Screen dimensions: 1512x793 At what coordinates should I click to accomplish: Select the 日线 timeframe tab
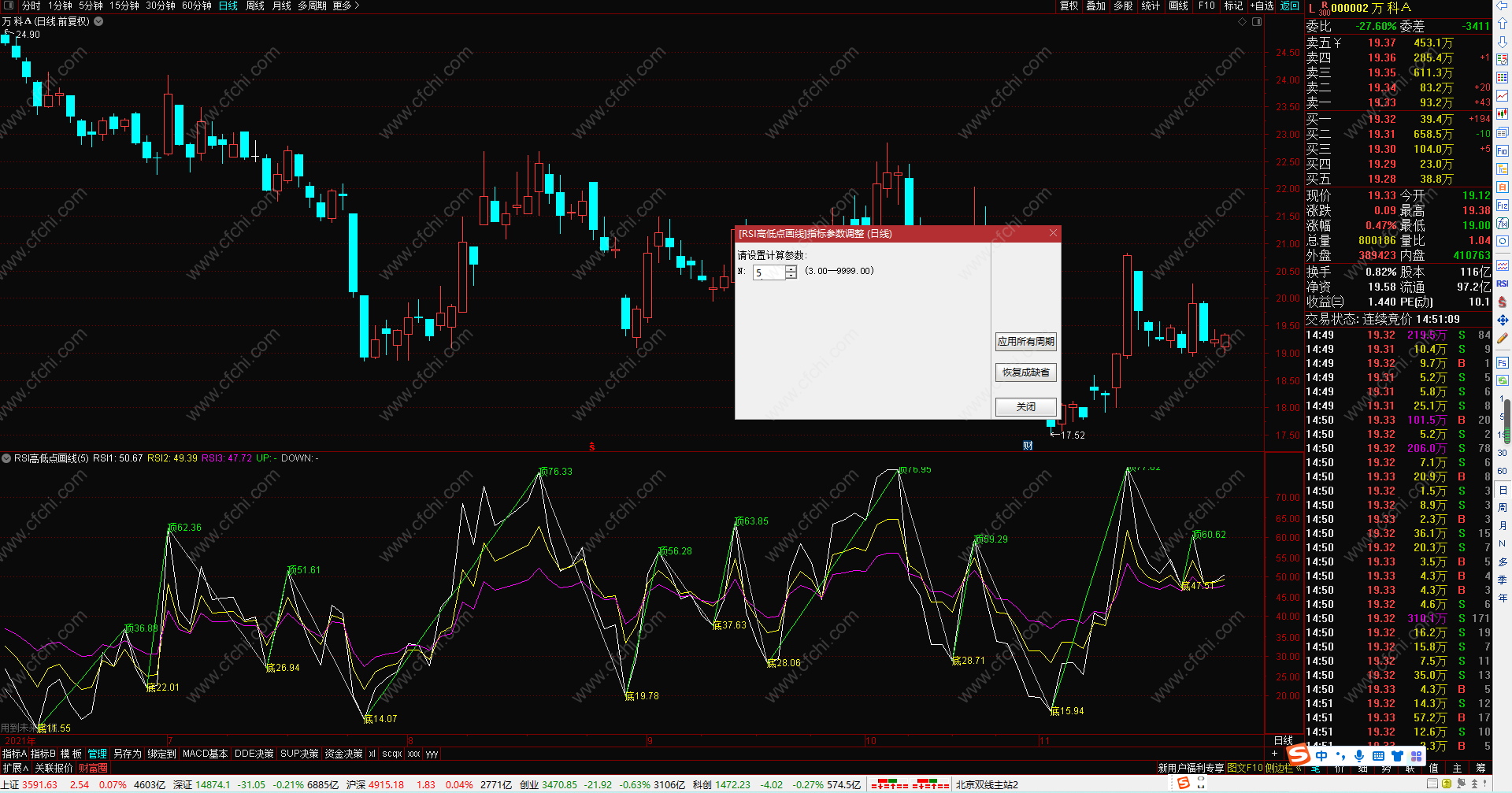tap(228, 6)
